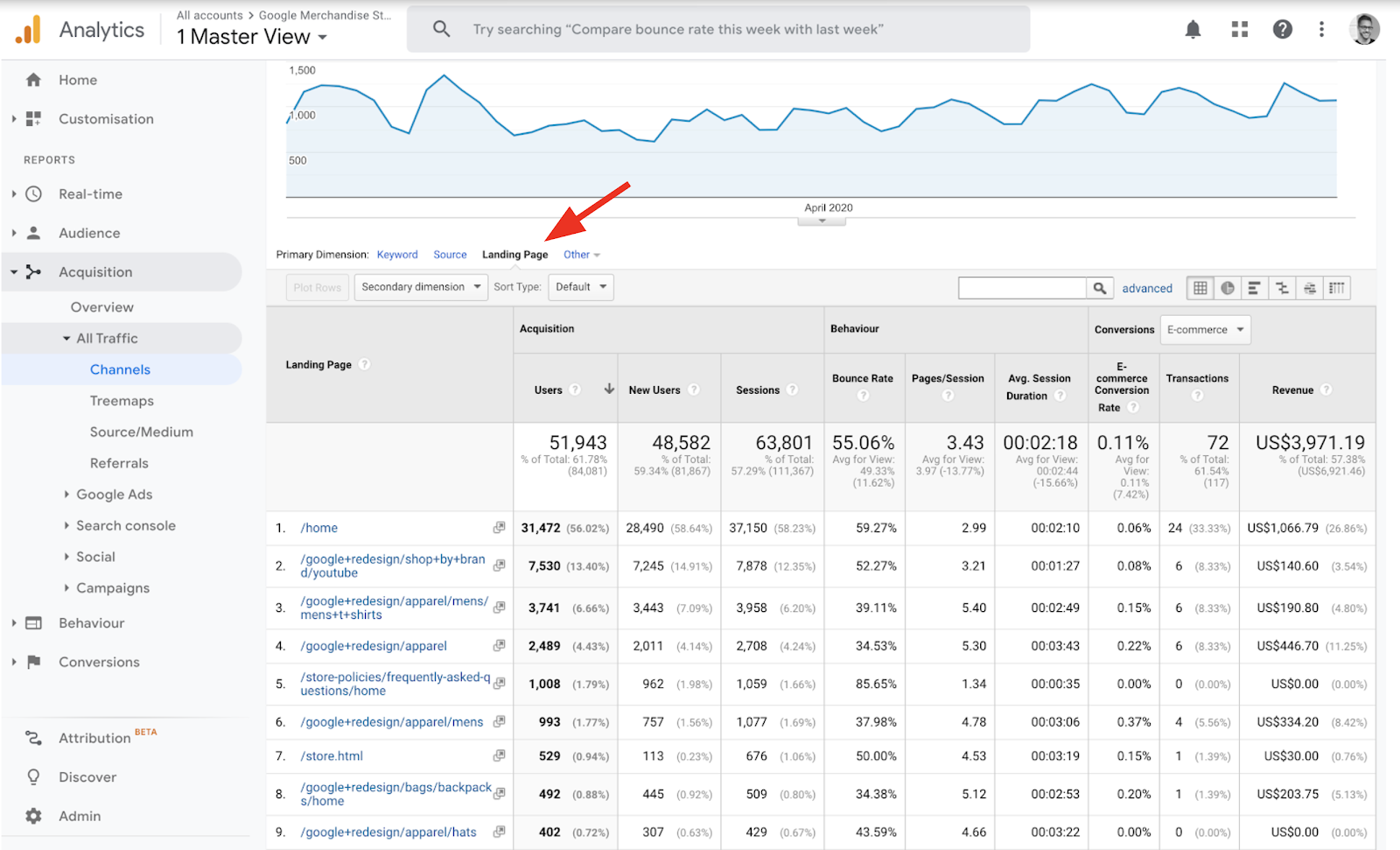
Task: Switch to the Term cloud view icon
Action: tap(1309, 288)
